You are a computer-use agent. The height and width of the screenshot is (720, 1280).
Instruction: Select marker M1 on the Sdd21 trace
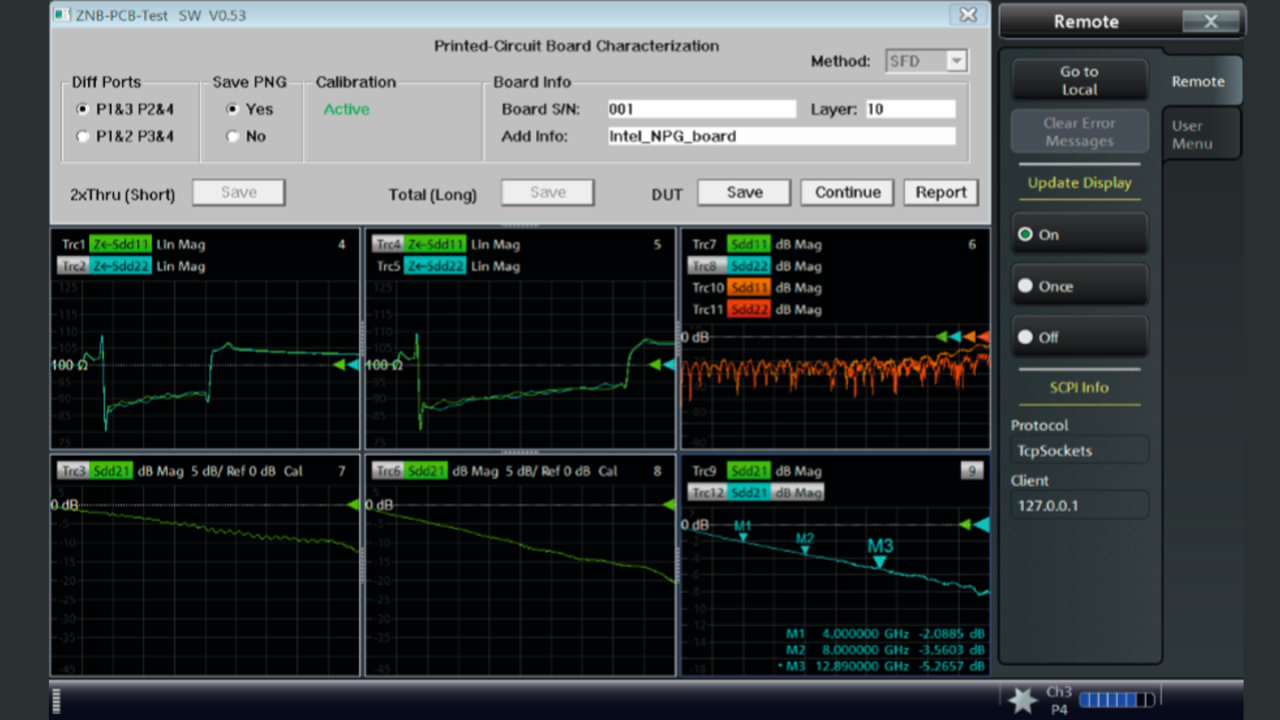click(x=742, y=537)
